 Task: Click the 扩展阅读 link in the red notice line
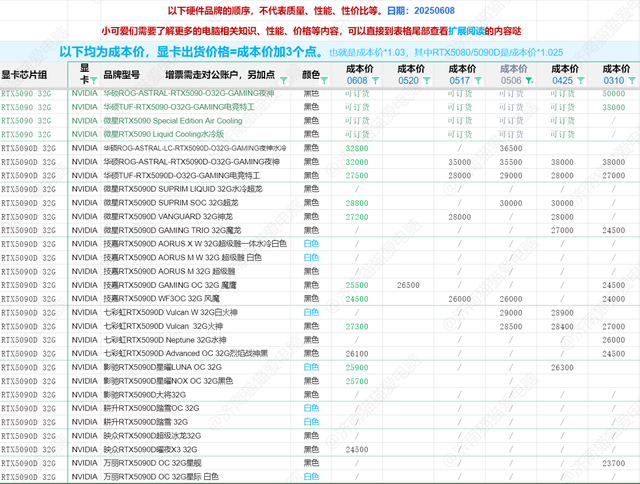466,31
